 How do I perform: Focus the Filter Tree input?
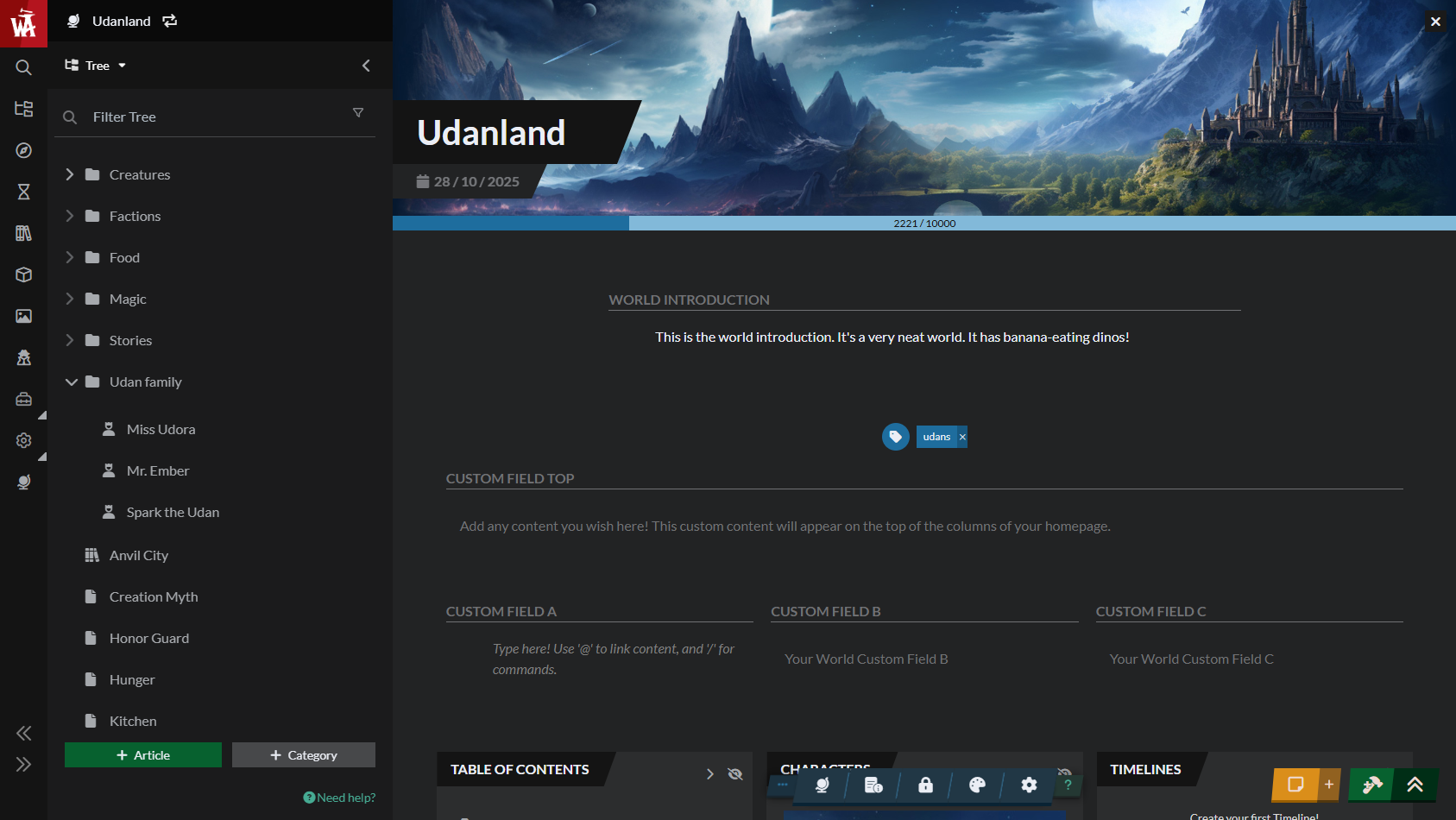coord(216,117)
